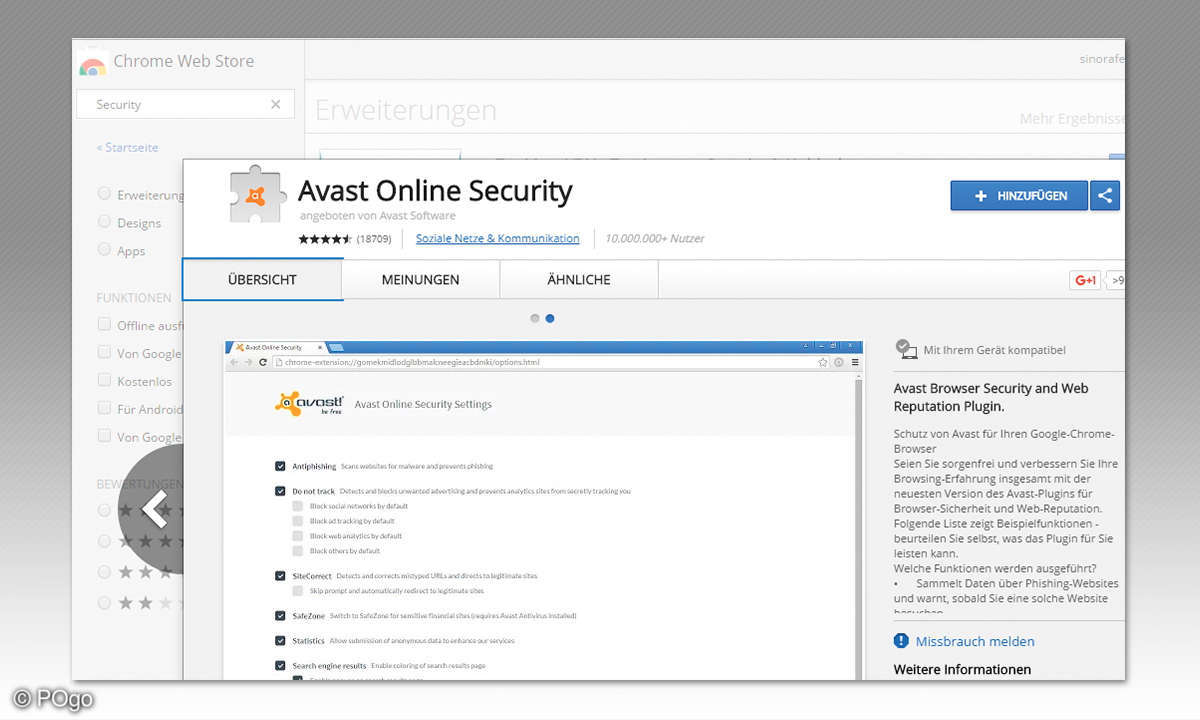Click the star rating of Avast Online Security
The image size is (1200, 720).
325,239
